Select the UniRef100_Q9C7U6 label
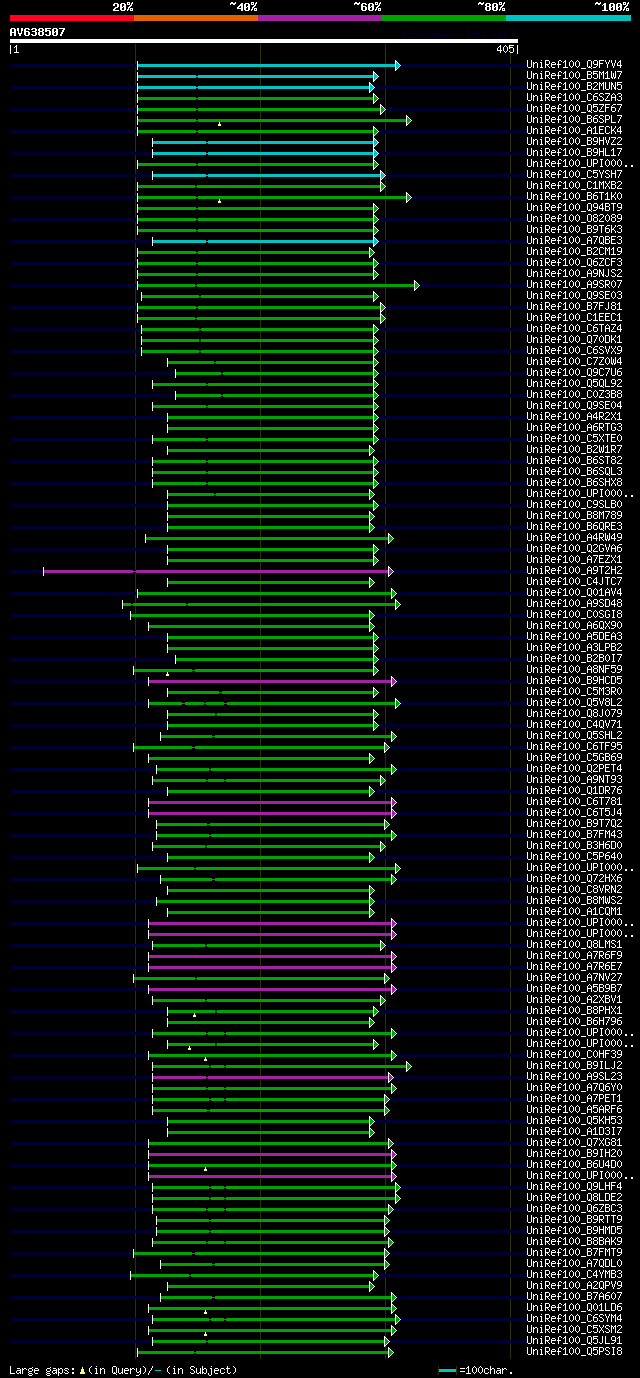 [x=574, y=373]
